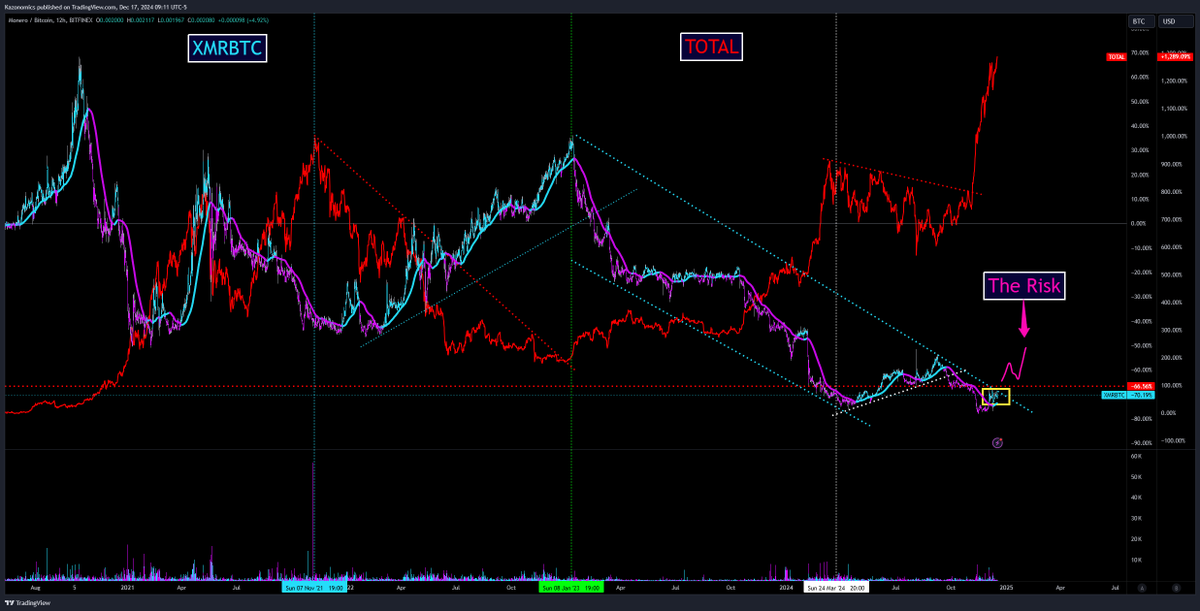This screenshot has height=611, width=1200.
Task: Click the Sun 24 Mar '24 date marker
Action: (838, 587)
